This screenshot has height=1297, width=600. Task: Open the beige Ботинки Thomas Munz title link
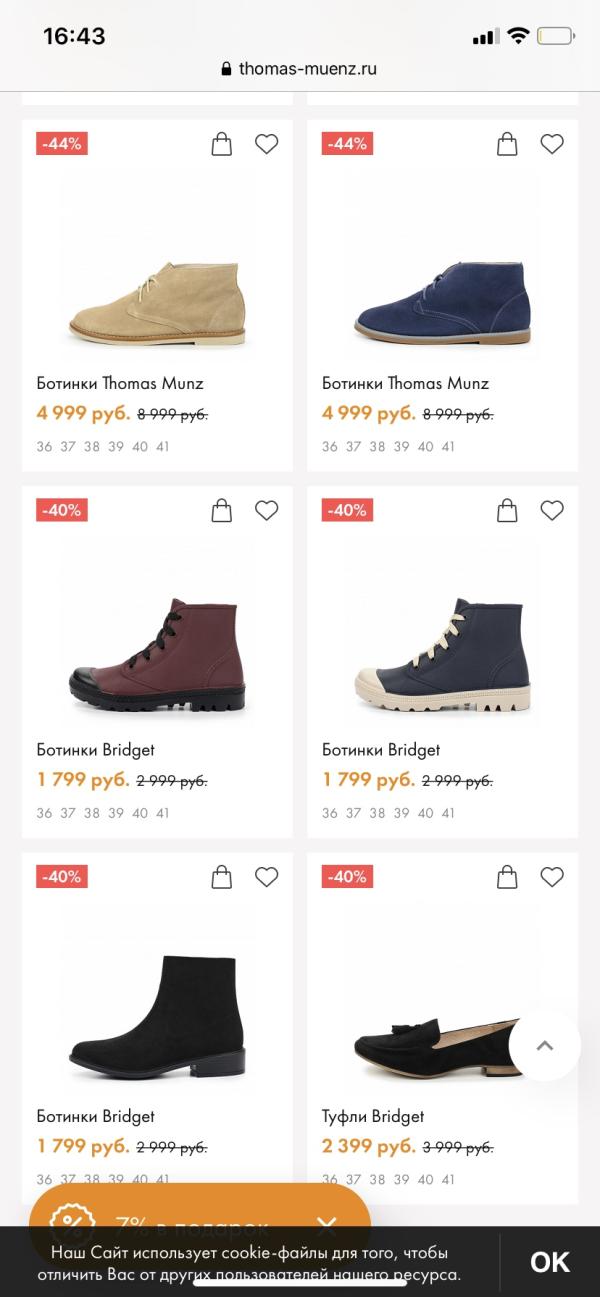point(120,383)
